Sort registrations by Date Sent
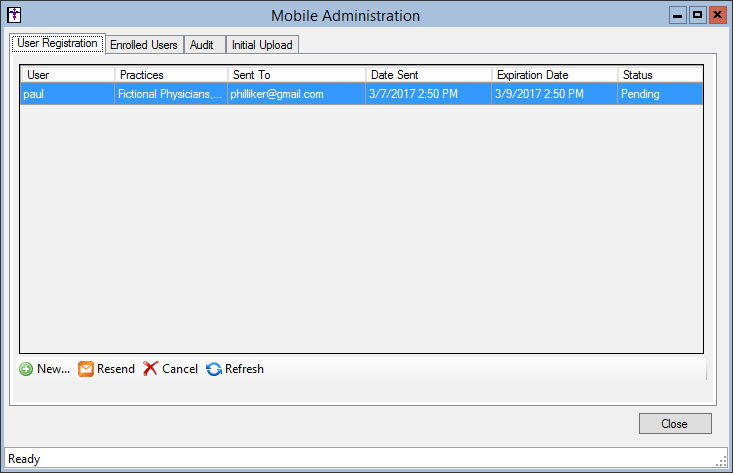Image resolution: width=733 pixels, height=473 pixels. [428, 75]
